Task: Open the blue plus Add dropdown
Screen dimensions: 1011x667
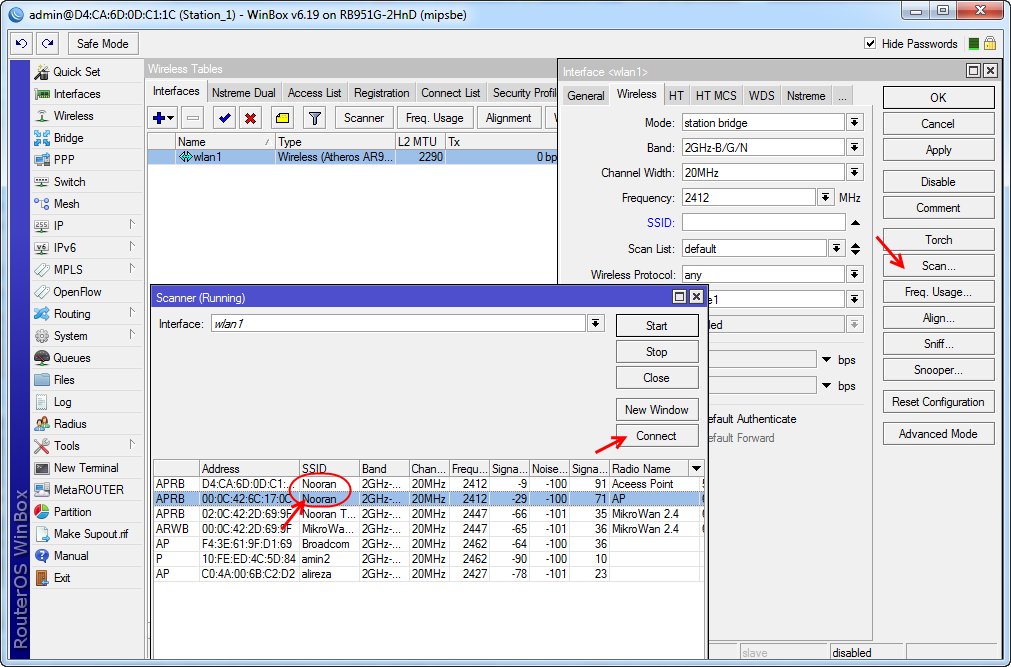Action: pos(163,118)
